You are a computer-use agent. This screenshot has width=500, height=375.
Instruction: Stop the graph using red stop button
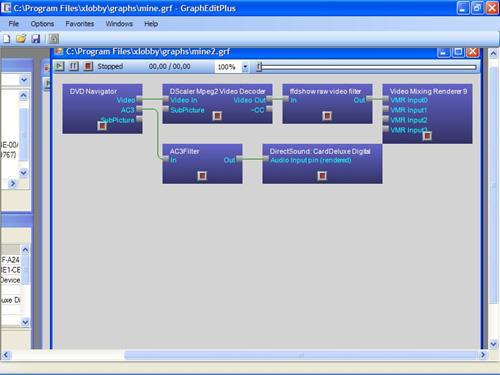point(88,66)
